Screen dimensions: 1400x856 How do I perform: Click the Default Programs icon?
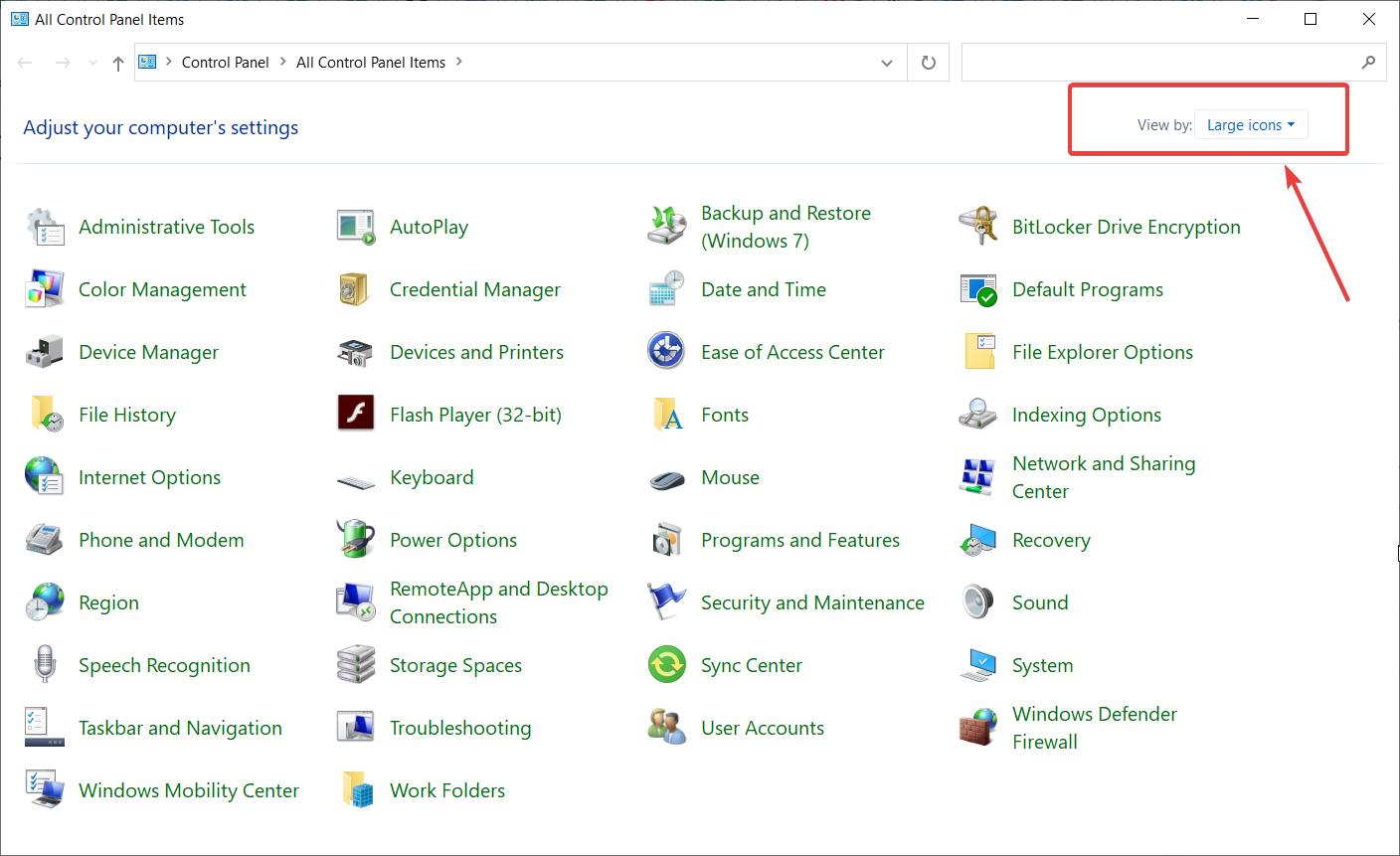pos(978,289)
